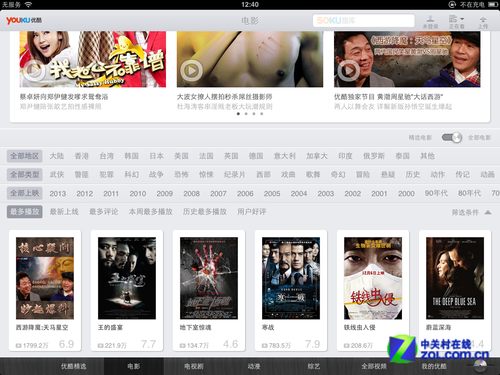Play the third banner interview video
The image size is (500, 375).
pos(348,71)
